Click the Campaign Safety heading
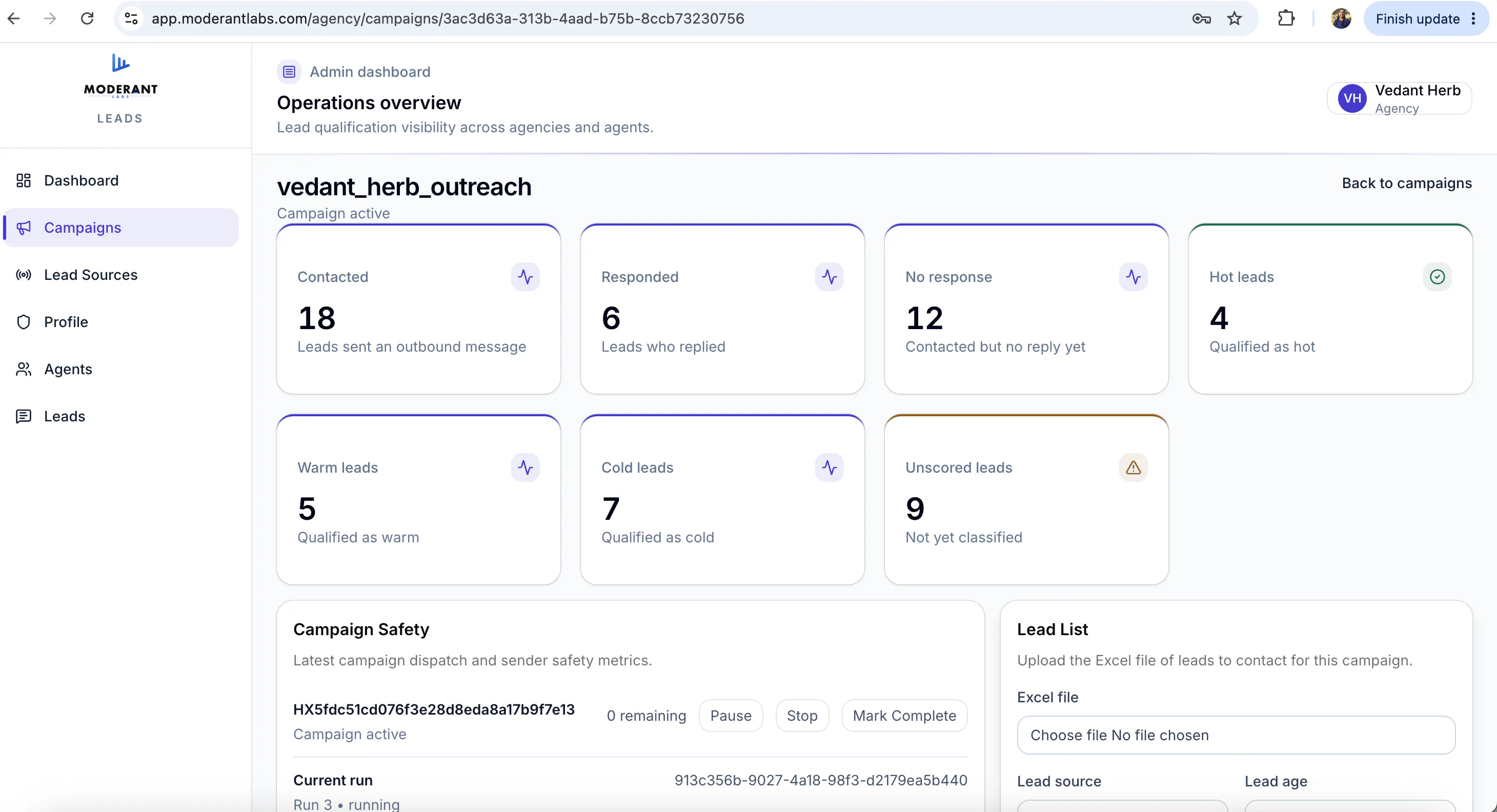Image resolution: width=1497 pixels, height=812 pixels. (x=361, y=630)
